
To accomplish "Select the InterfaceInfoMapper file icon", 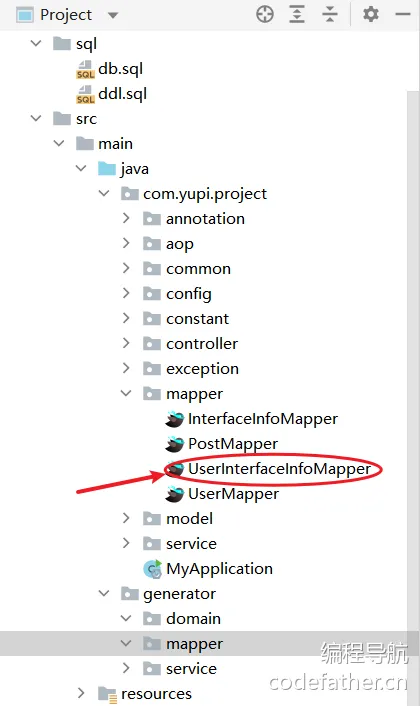I will [175, 419].
